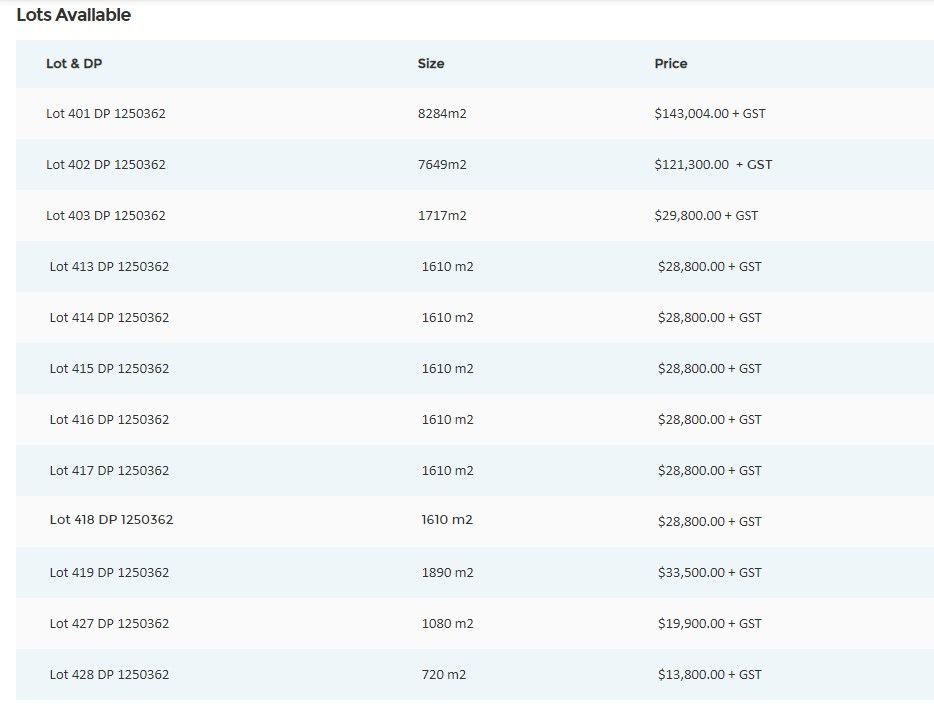Select the Lot 416 DP 1250362 entry

(109, 420)
